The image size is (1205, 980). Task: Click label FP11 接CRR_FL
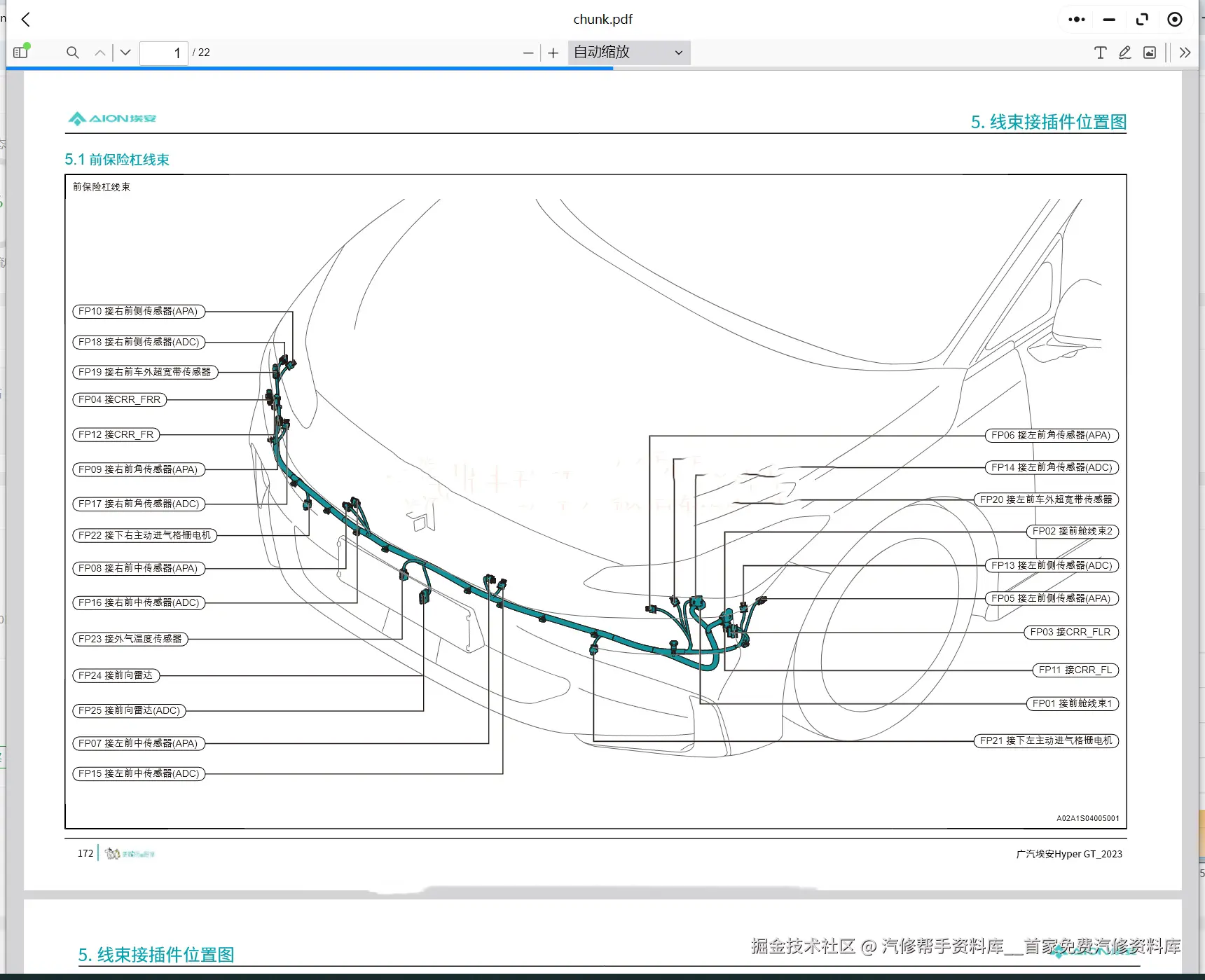1076,670
